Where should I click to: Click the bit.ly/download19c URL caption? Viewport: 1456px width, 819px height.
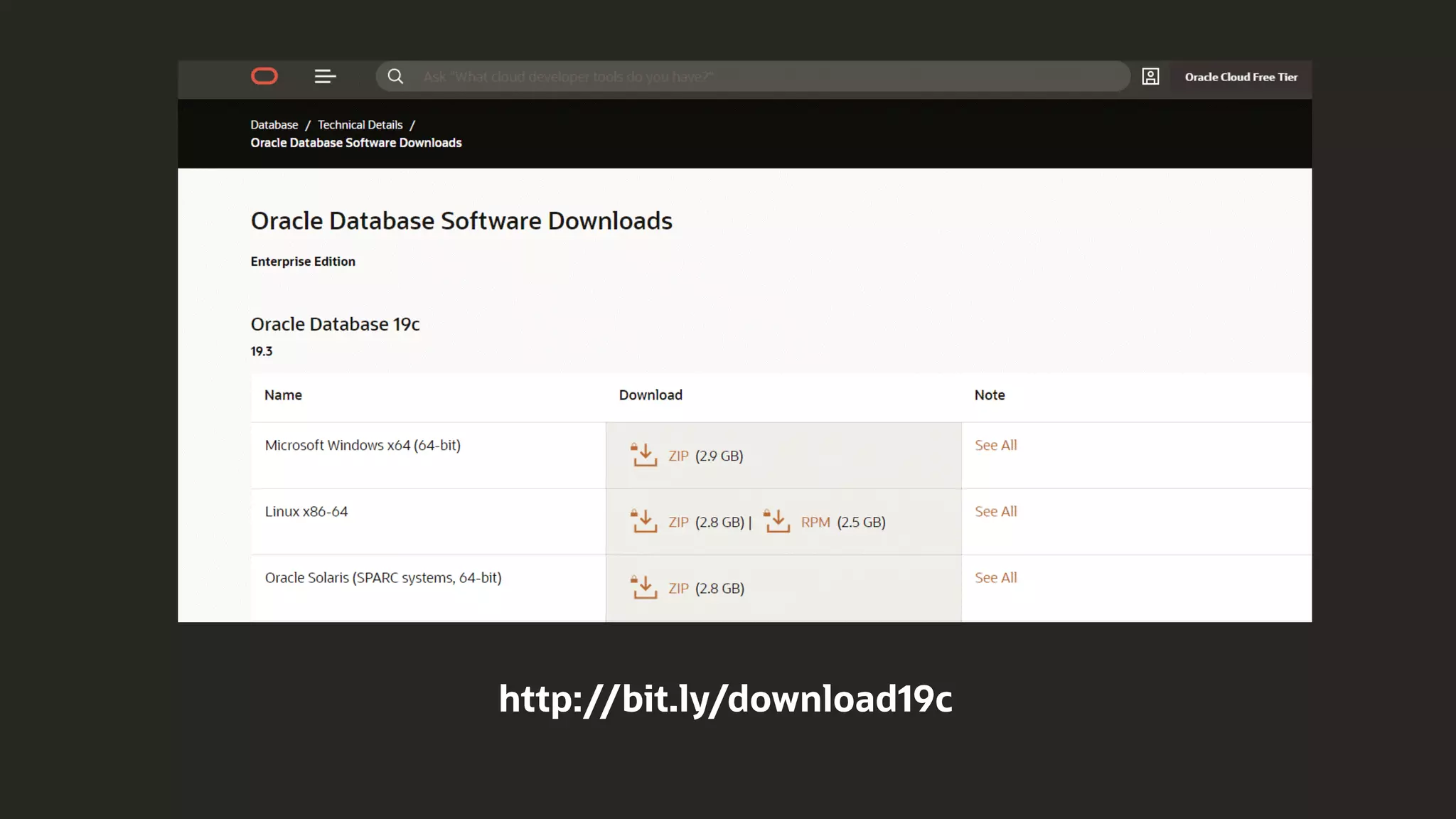click(x=725, y=699)
